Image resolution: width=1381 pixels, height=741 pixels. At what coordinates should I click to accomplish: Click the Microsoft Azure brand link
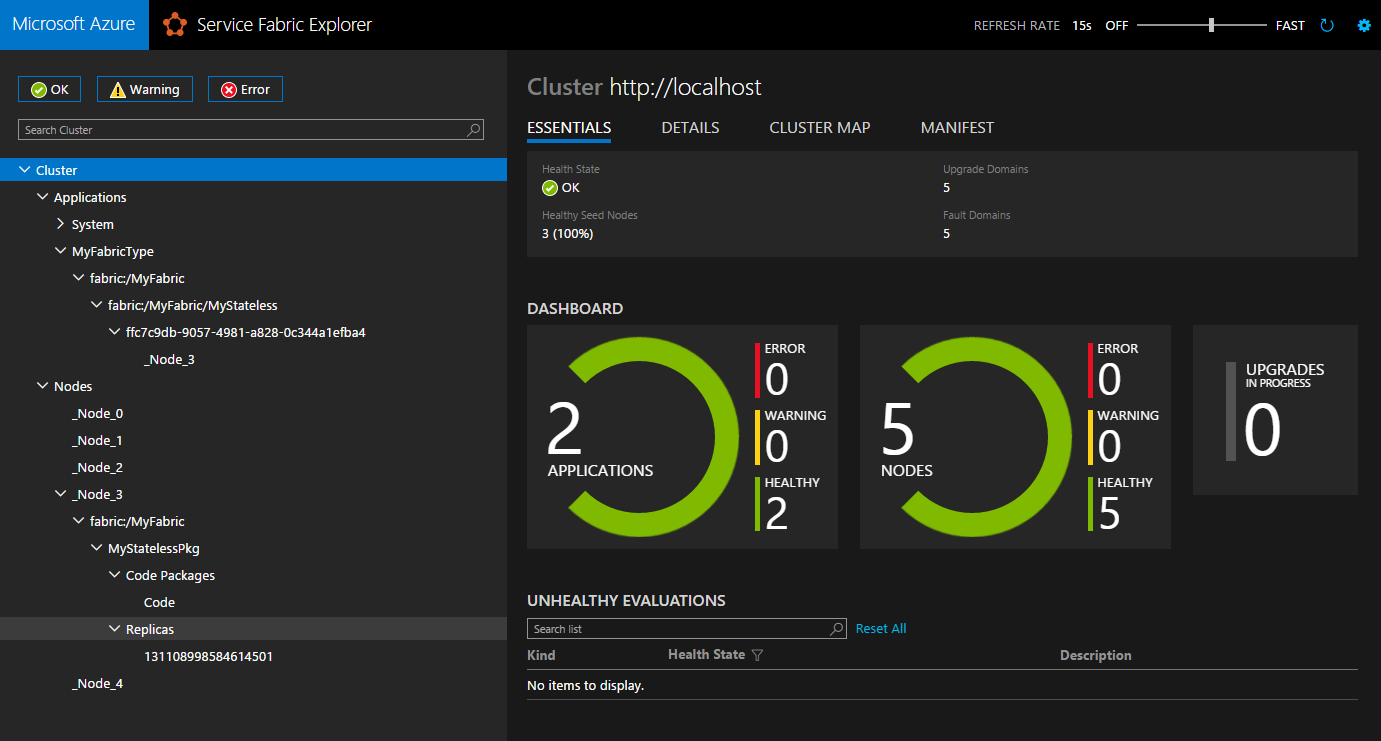(74, 25)
